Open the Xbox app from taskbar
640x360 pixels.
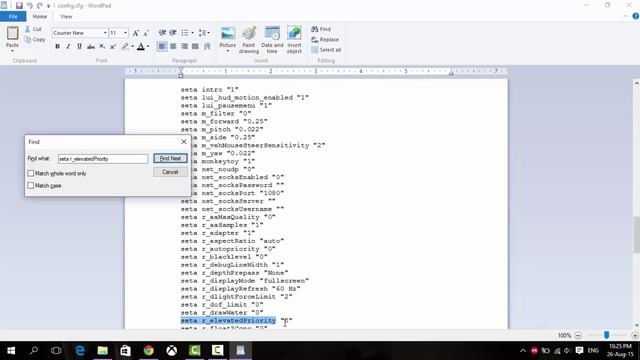pos(171,351)
